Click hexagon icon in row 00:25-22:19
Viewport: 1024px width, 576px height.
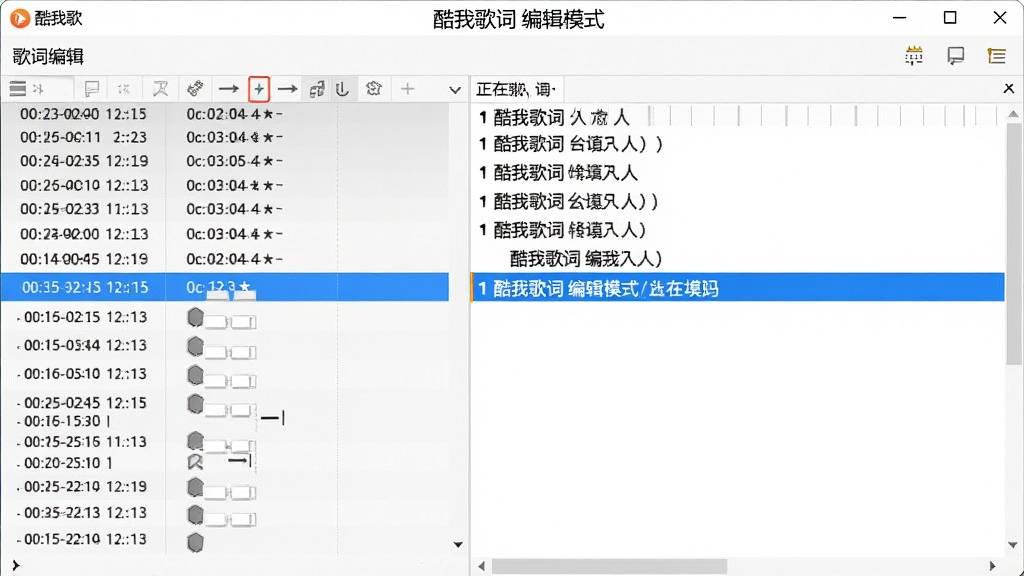pyautogui.click(x=195, y=487)
